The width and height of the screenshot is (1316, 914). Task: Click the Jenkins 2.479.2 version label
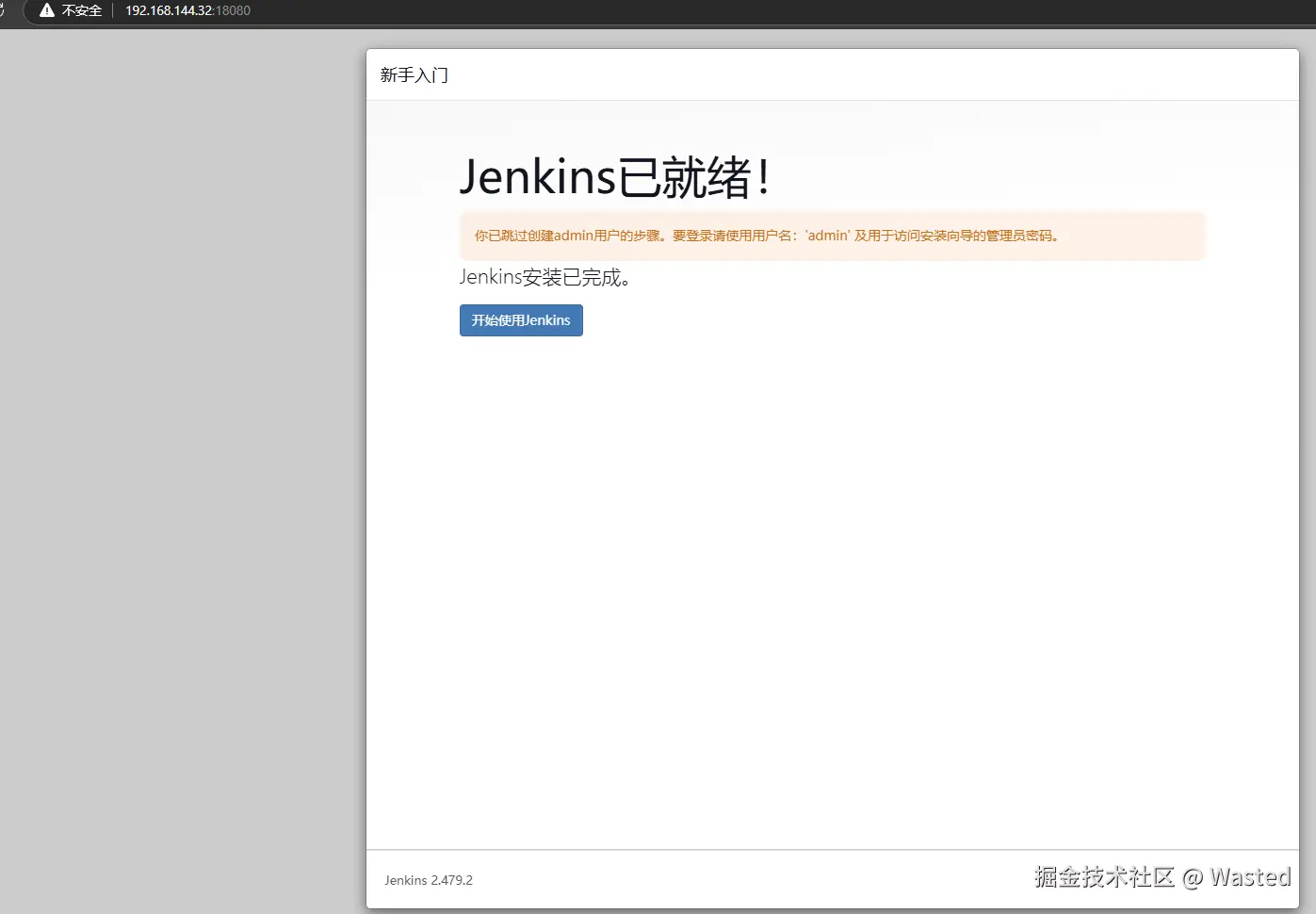pos(429,880)
